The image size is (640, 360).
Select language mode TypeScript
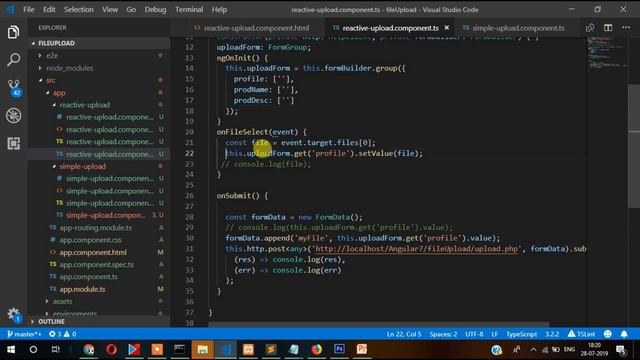(522, 334)
